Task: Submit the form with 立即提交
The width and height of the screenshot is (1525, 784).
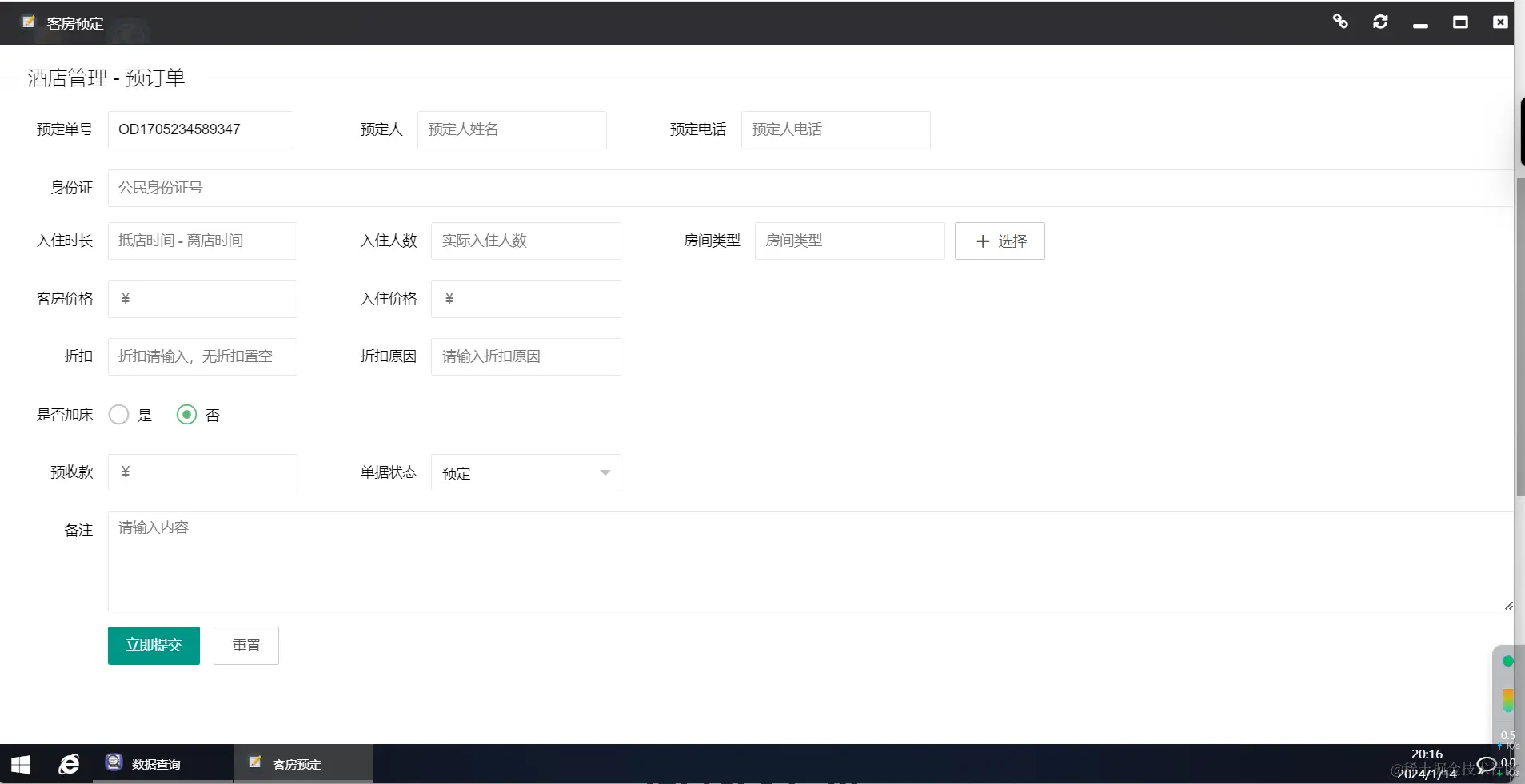Action: tap(154, 646)
